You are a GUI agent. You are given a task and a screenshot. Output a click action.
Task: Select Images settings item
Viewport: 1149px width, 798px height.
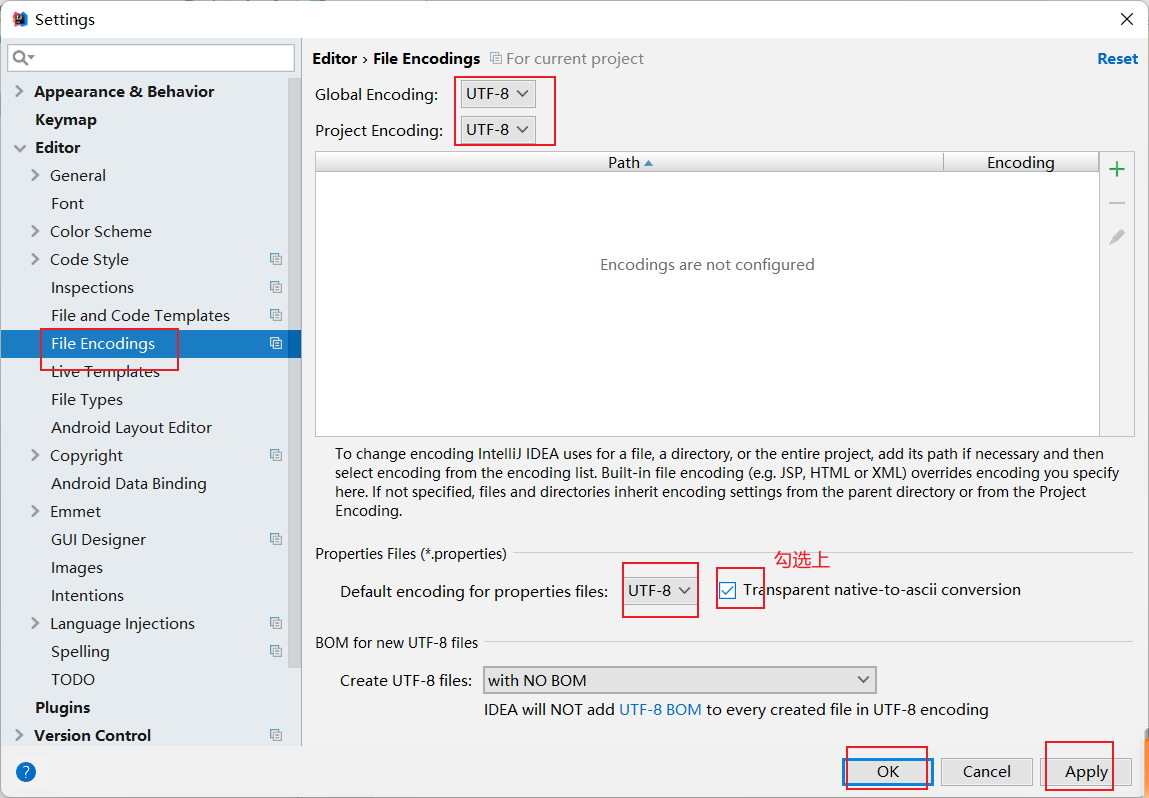click(x=76, y=567)
